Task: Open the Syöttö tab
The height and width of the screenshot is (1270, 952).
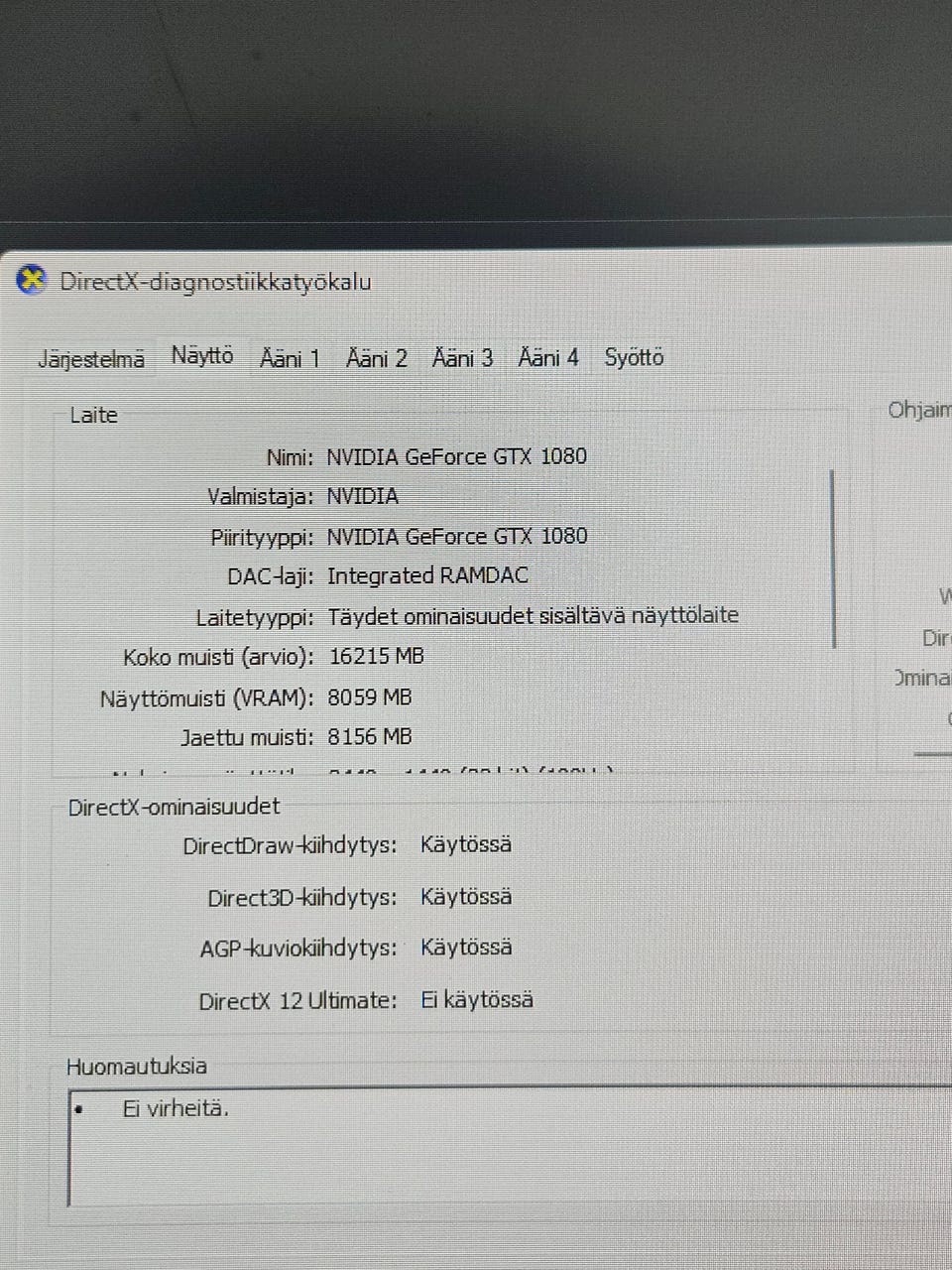Action: tap(634, 356)
